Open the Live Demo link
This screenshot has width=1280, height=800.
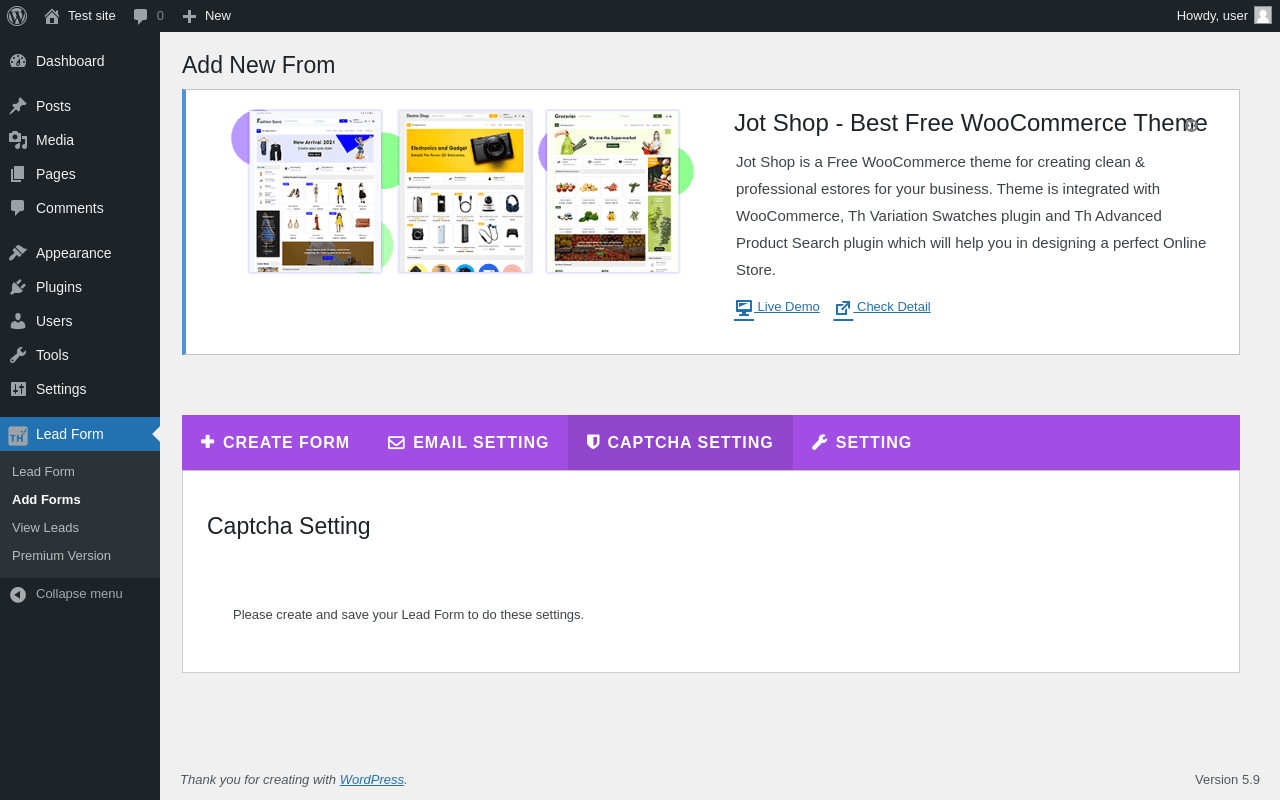click(x=777, y=307)
